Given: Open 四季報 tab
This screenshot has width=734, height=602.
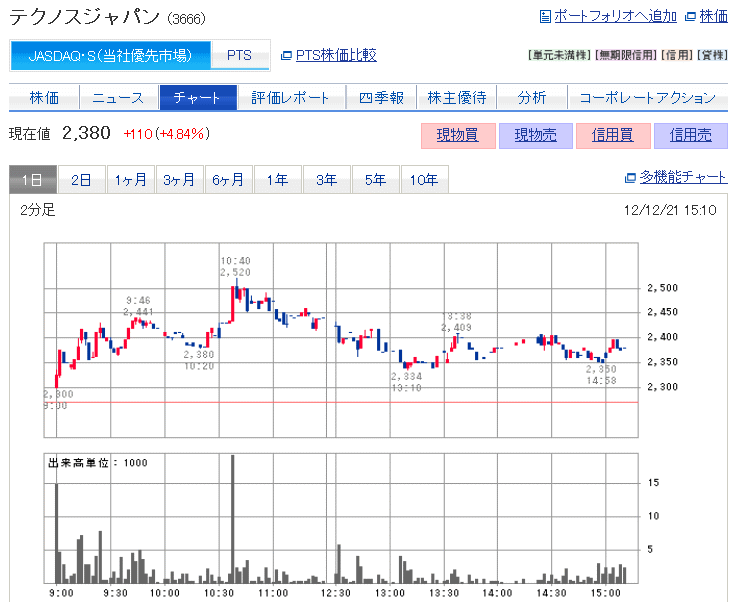Looking at the screenshot, I should click(x=381, y=97).
